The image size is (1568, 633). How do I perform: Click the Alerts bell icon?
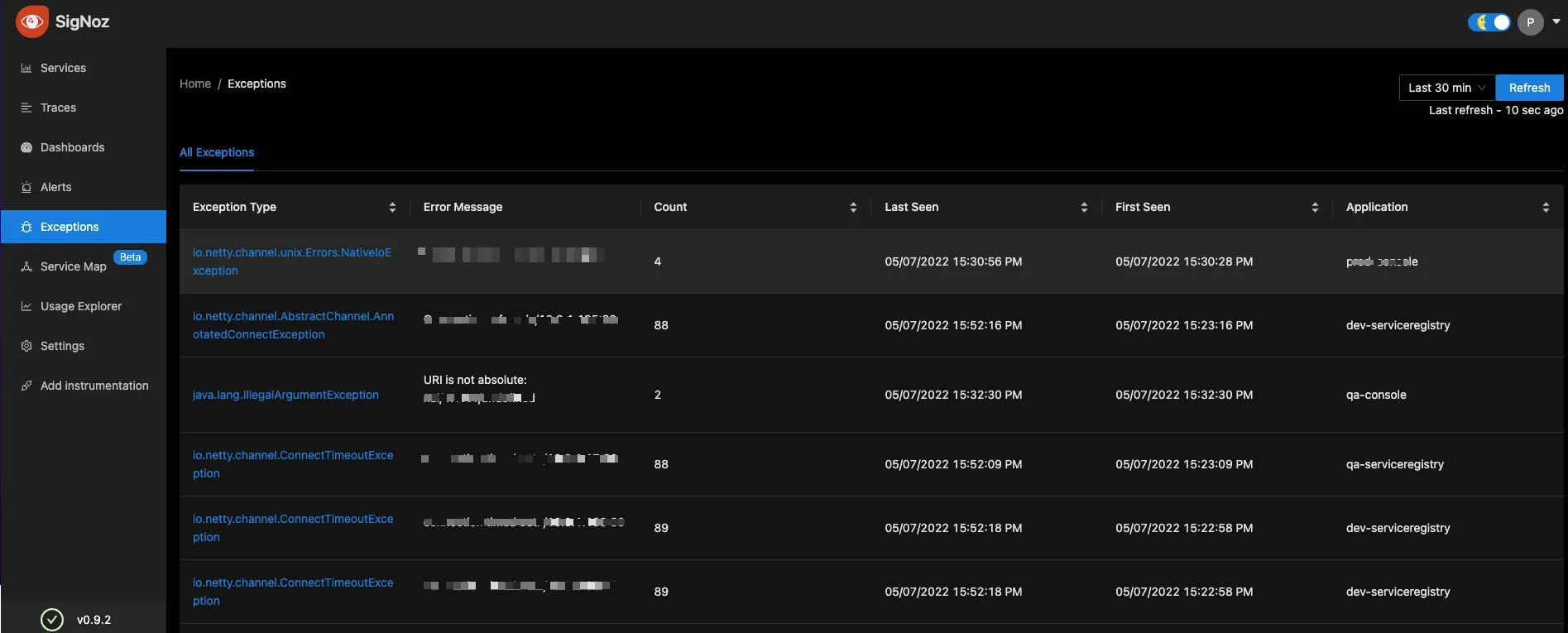(x=26, y=187)
